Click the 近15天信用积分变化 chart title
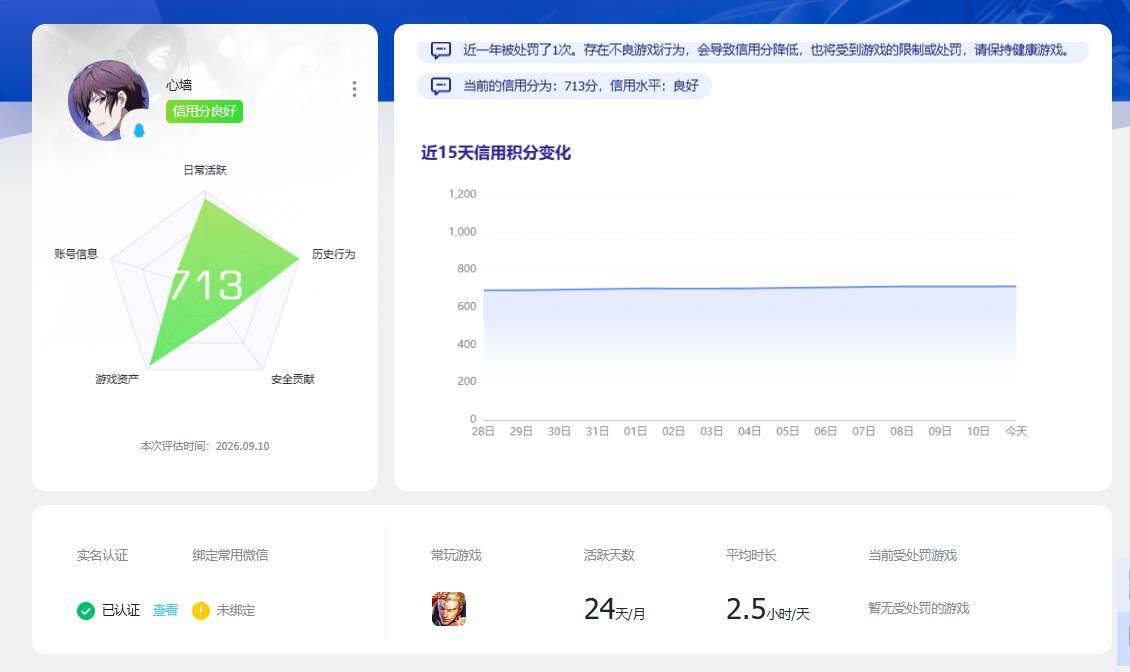 pyautogui.click(x=496, y=153)
